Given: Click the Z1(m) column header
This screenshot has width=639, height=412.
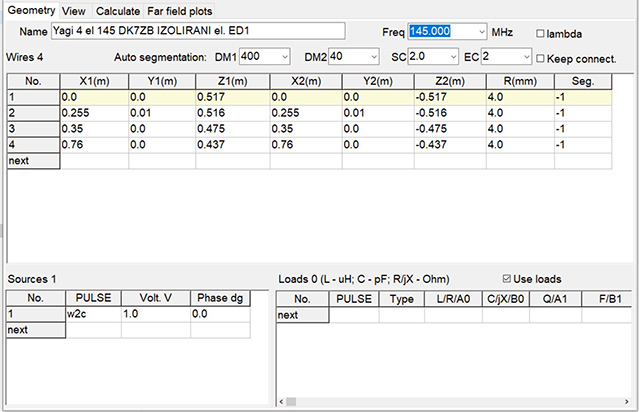Looking at the screenshot, I should coord(233,81).
